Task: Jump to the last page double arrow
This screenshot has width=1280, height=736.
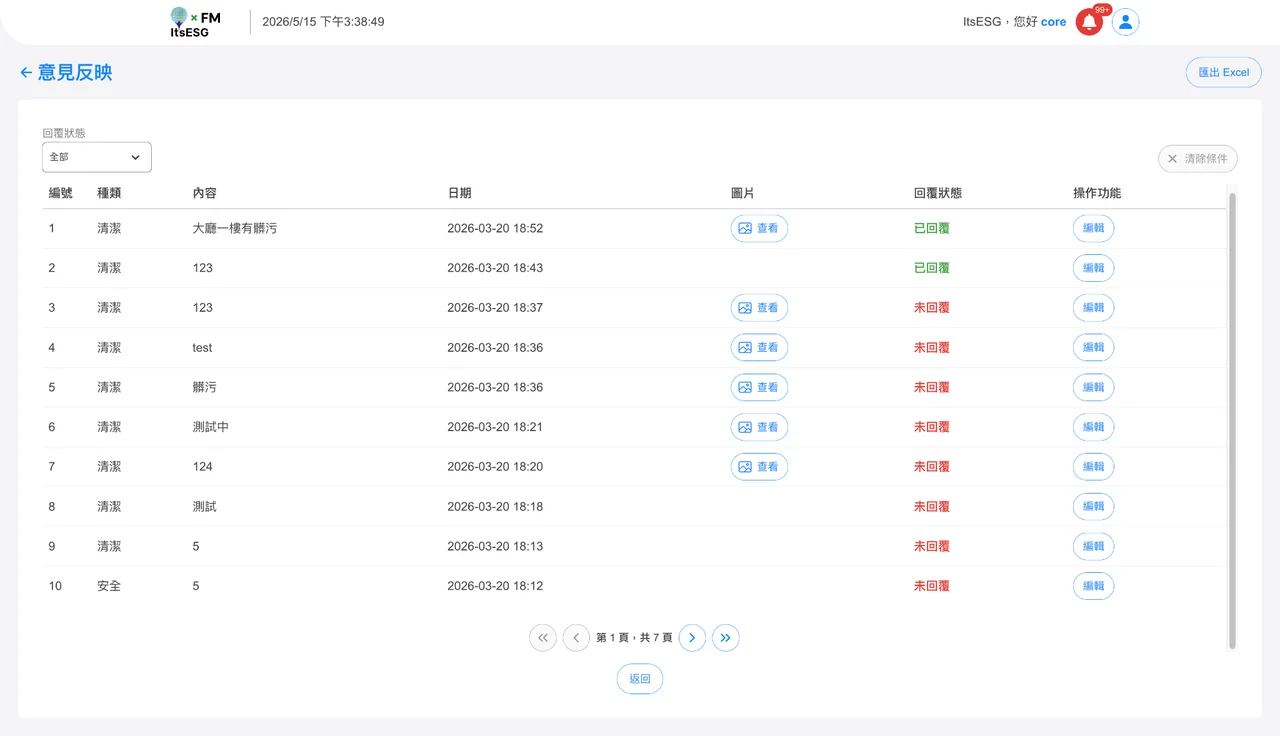Action: pyautogui.click(x=726, y=638)
